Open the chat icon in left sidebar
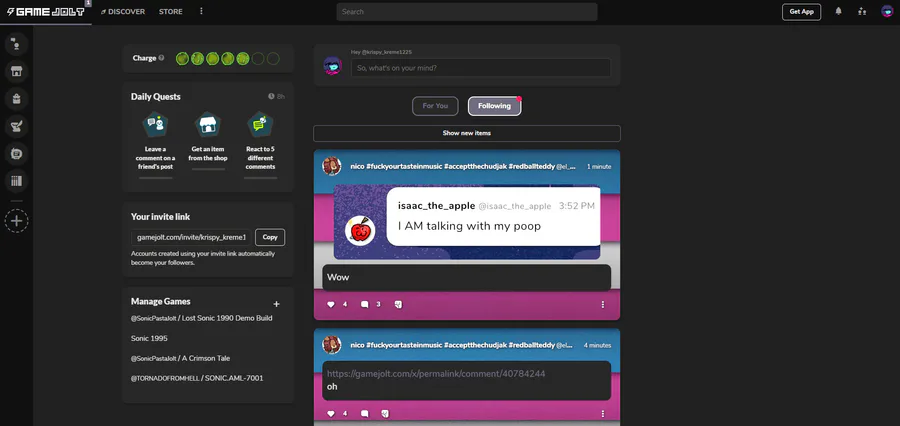 click(x=17, y=44)
